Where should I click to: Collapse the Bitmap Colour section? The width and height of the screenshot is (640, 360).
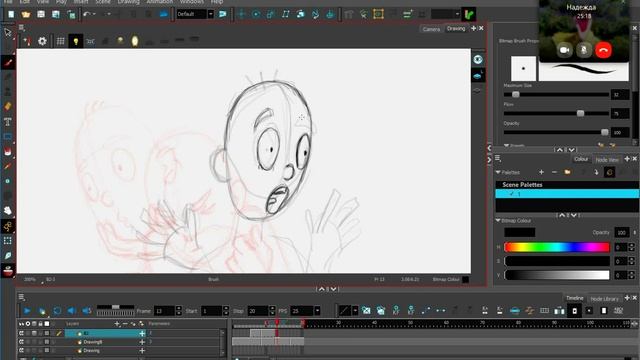click(498, 220)
